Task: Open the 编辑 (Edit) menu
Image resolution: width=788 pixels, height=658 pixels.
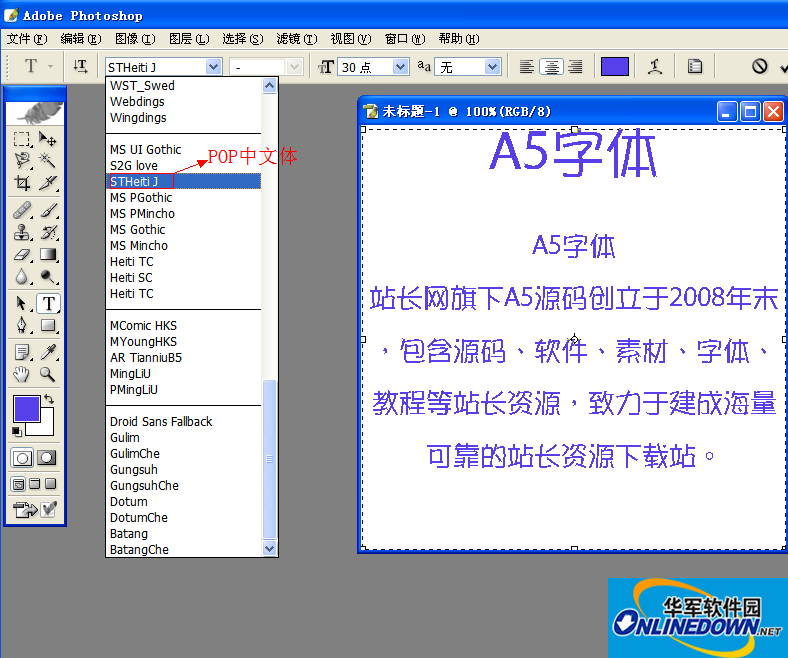Action: click(x=81, y=39)
